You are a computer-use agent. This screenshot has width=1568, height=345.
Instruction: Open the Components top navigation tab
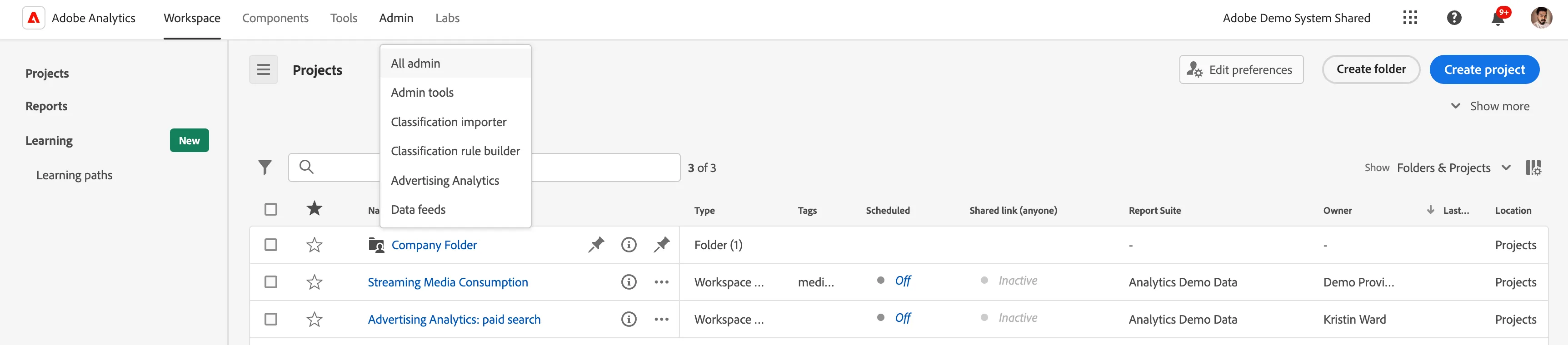(x=275, y=18)
